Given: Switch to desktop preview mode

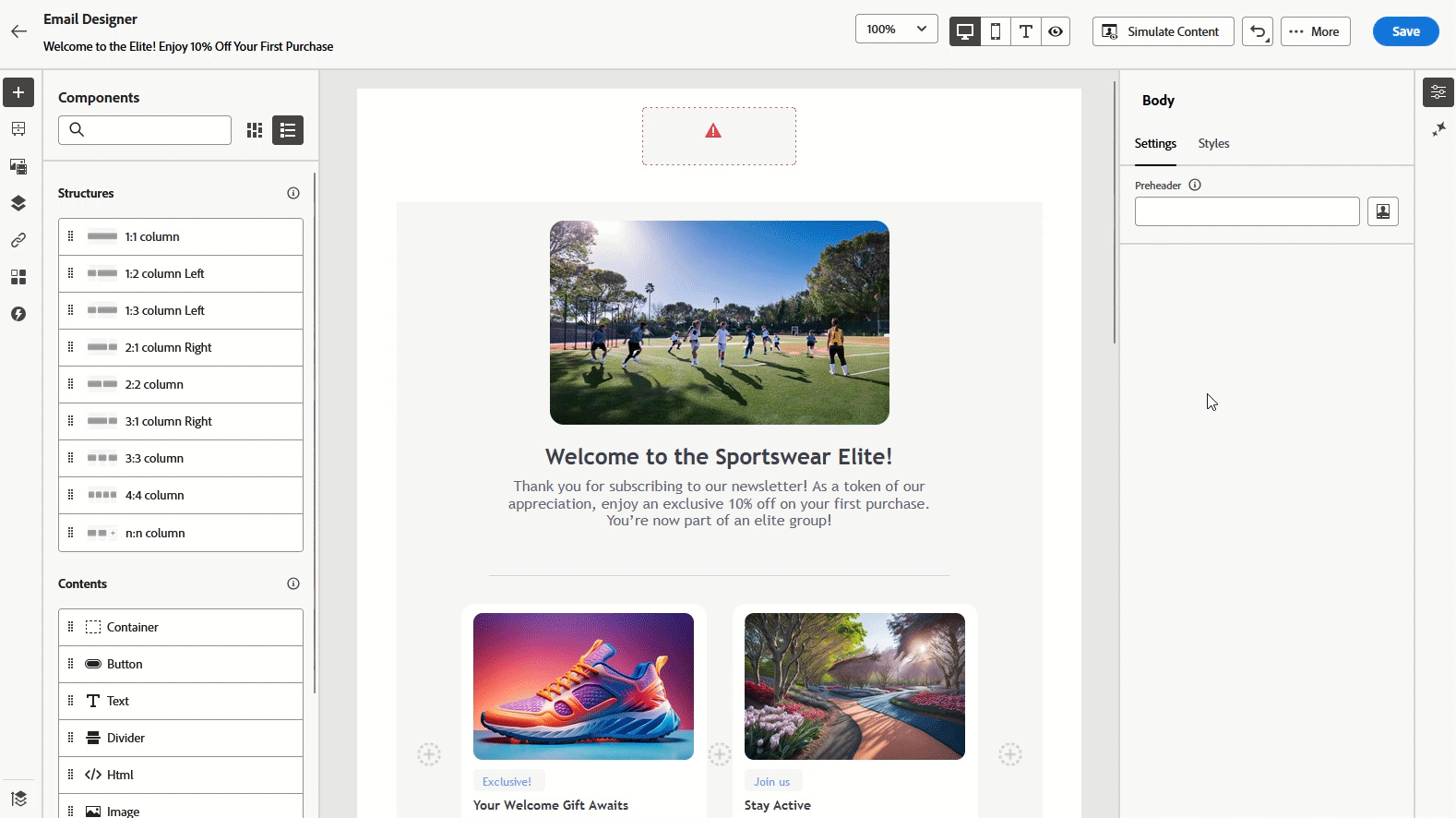Looking at the screenshot, I should click(965, 31).
